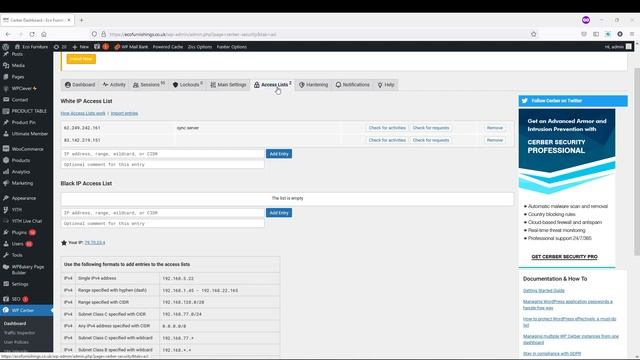This screenshot has width=640, height=360.
Task: Focus the Black list IP address input
Action: tap(162, 213)
